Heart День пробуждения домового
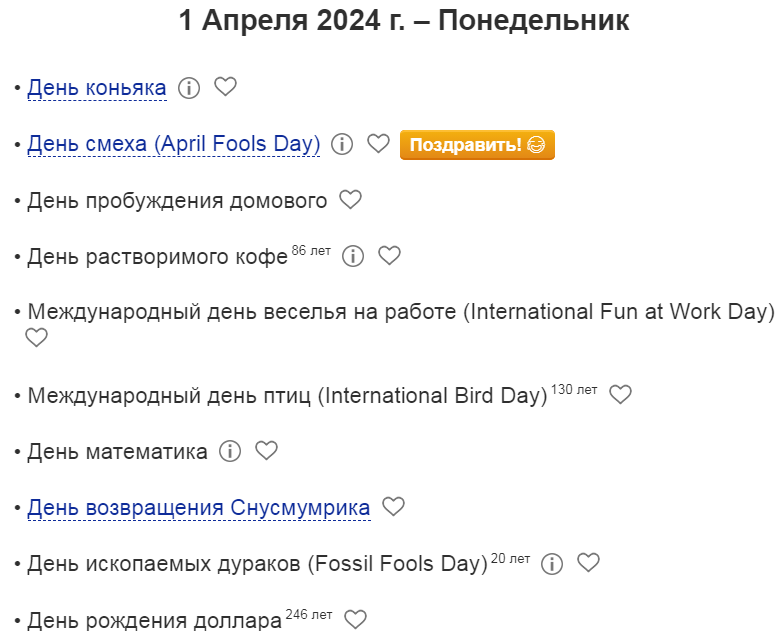This screenshot has height=631, width=784. (x=350, y=200)
